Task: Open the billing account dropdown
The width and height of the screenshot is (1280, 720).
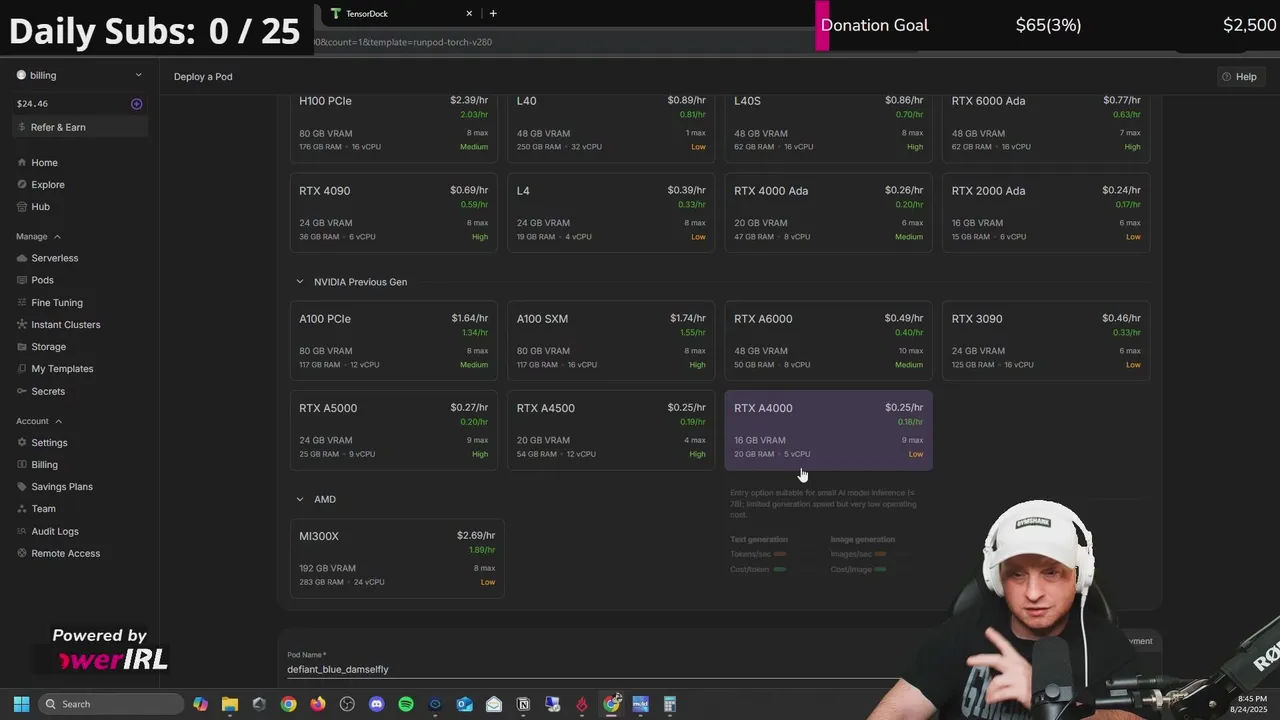Action: [80, 75]
